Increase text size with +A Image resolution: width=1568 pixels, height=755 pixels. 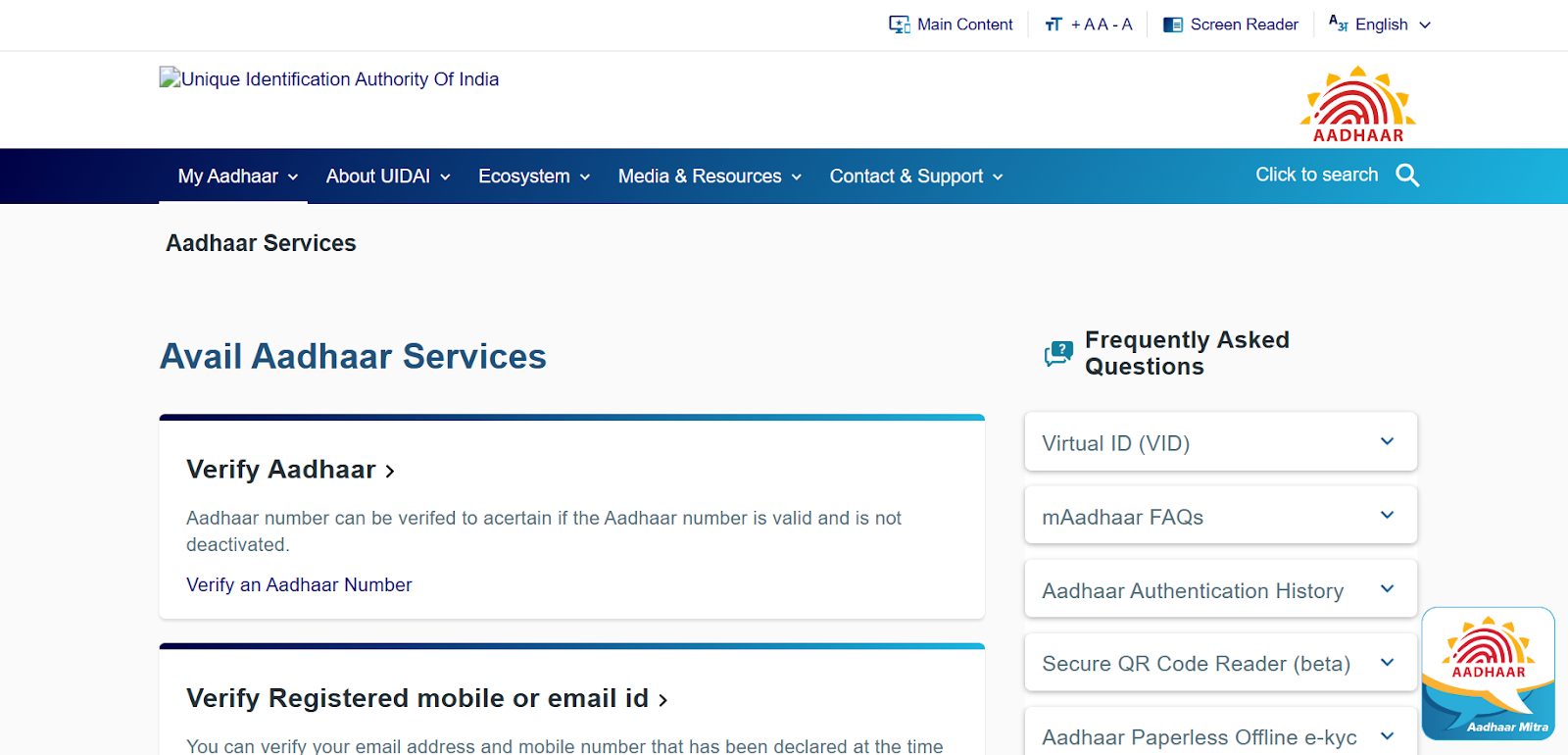(1083, 25)
